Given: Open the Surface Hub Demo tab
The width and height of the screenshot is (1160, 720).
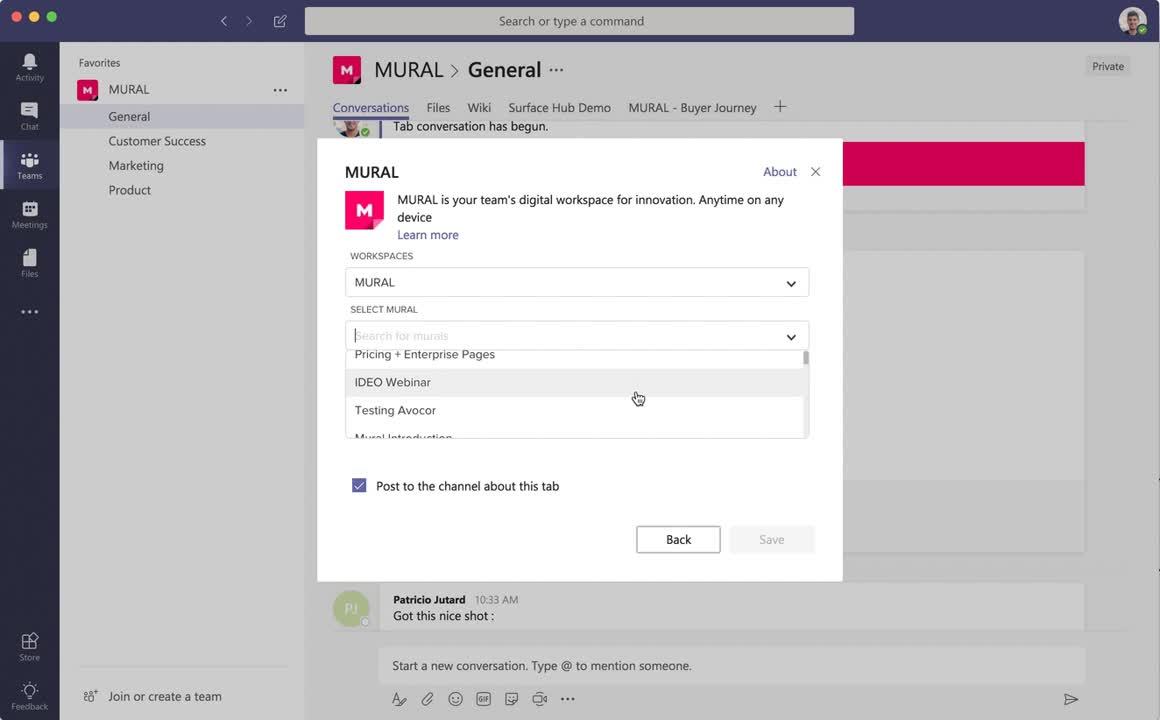Looking at the screenshot, I should click(559, 108).
